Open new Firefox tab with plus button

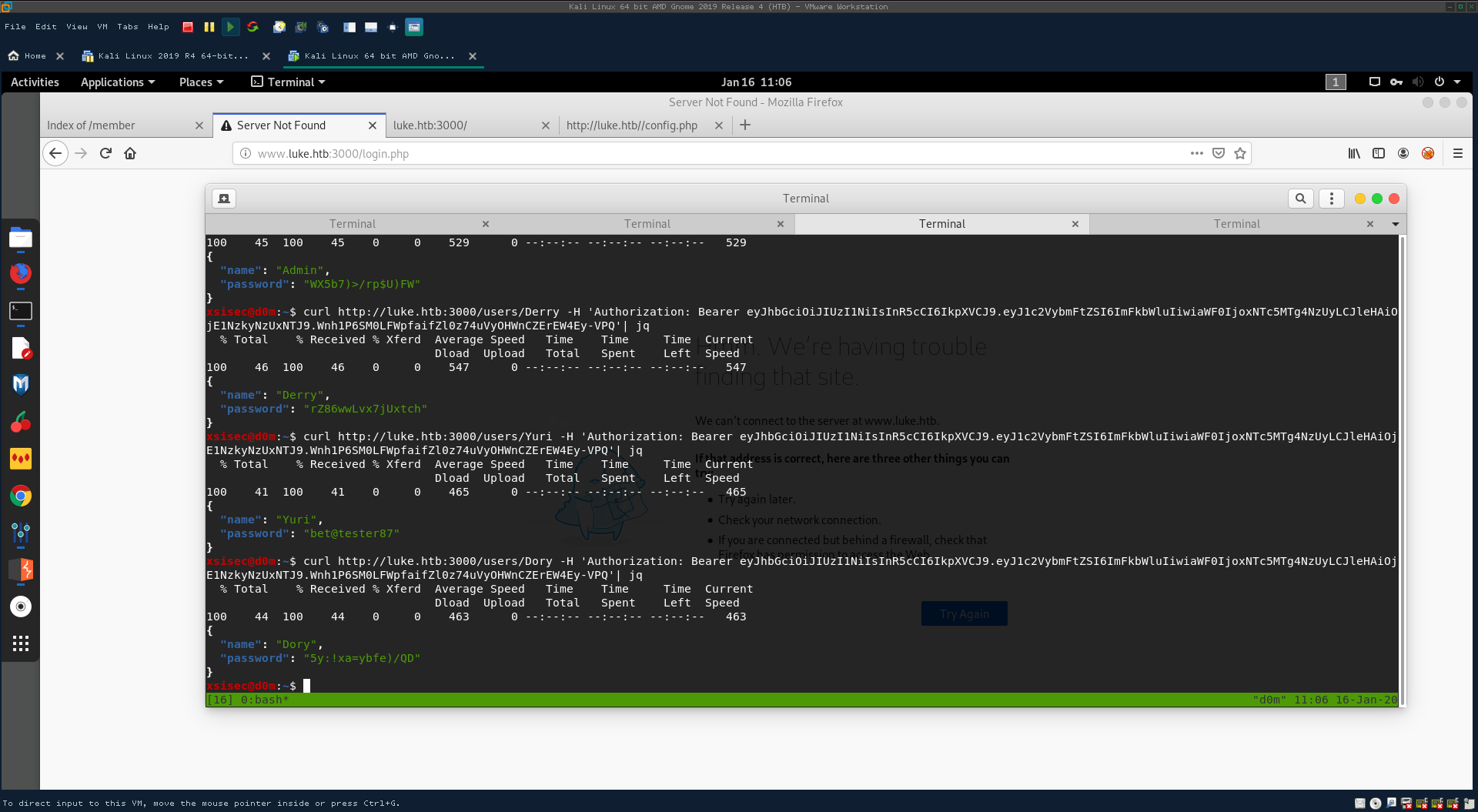[x=745, y=125]
